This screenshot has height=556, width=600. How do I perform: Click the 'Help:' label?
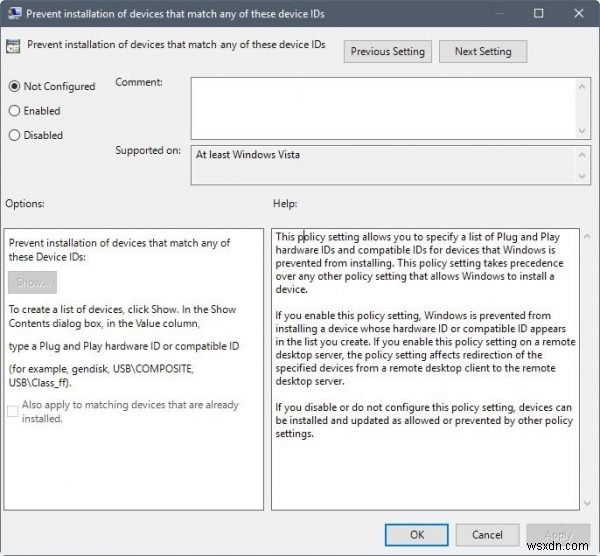(x=285, y=204)
